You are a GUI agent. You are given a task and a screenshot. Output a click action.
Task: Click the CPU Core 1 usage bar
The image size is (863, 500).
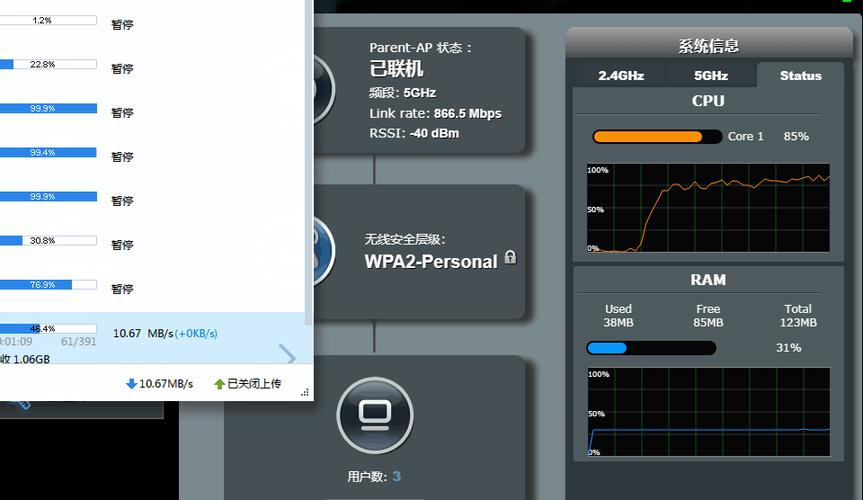coord(657,137)
